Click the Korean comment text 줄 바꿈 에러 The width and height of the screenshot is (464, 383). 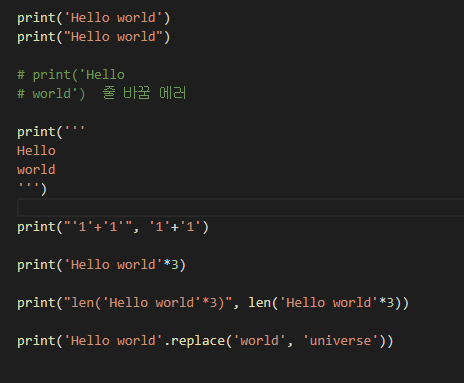[x=144, y=93]
